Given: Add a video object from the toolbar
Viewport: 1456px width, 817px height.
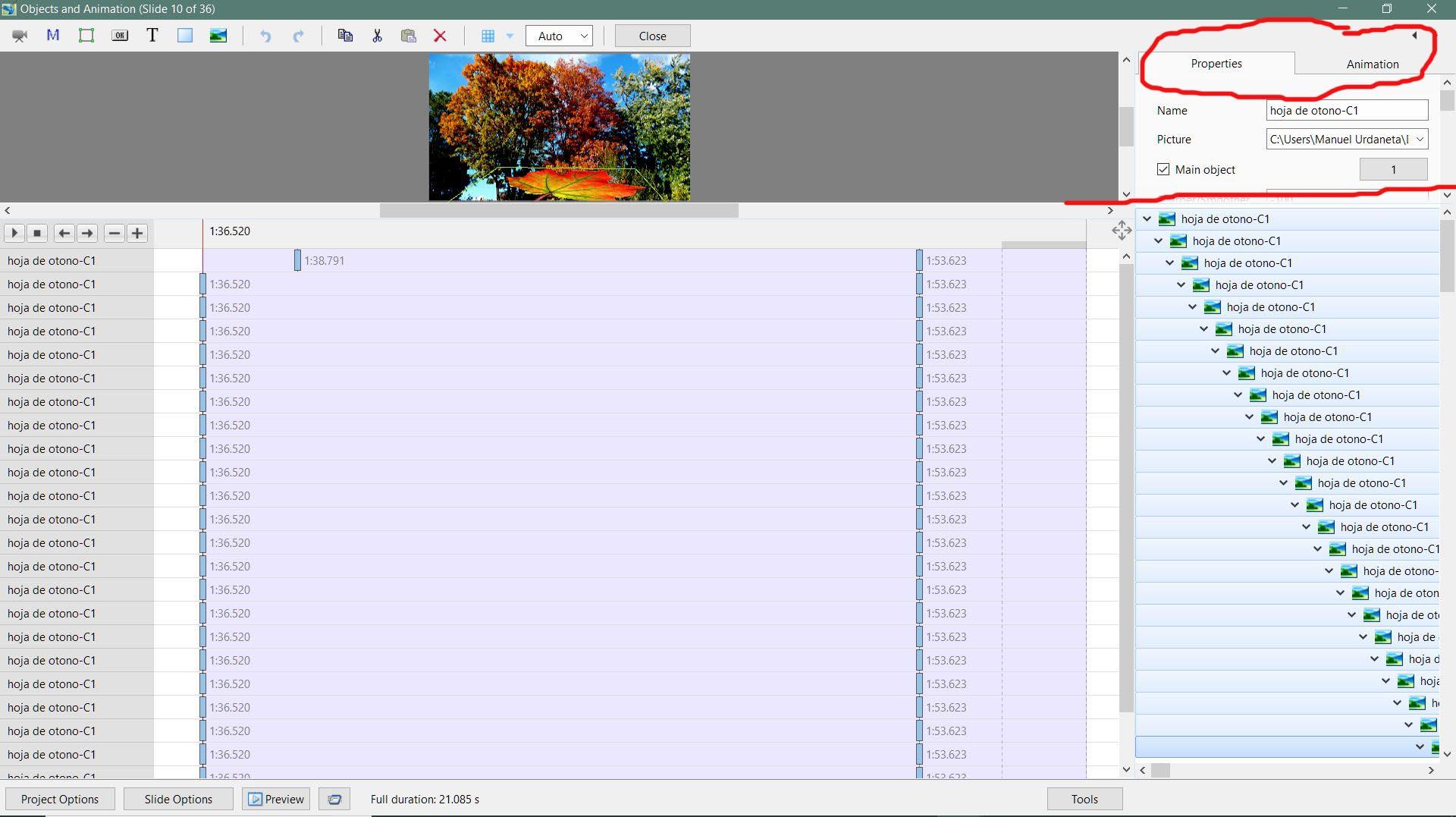Looking at the screenshot, I should click(x=20, y=36).
